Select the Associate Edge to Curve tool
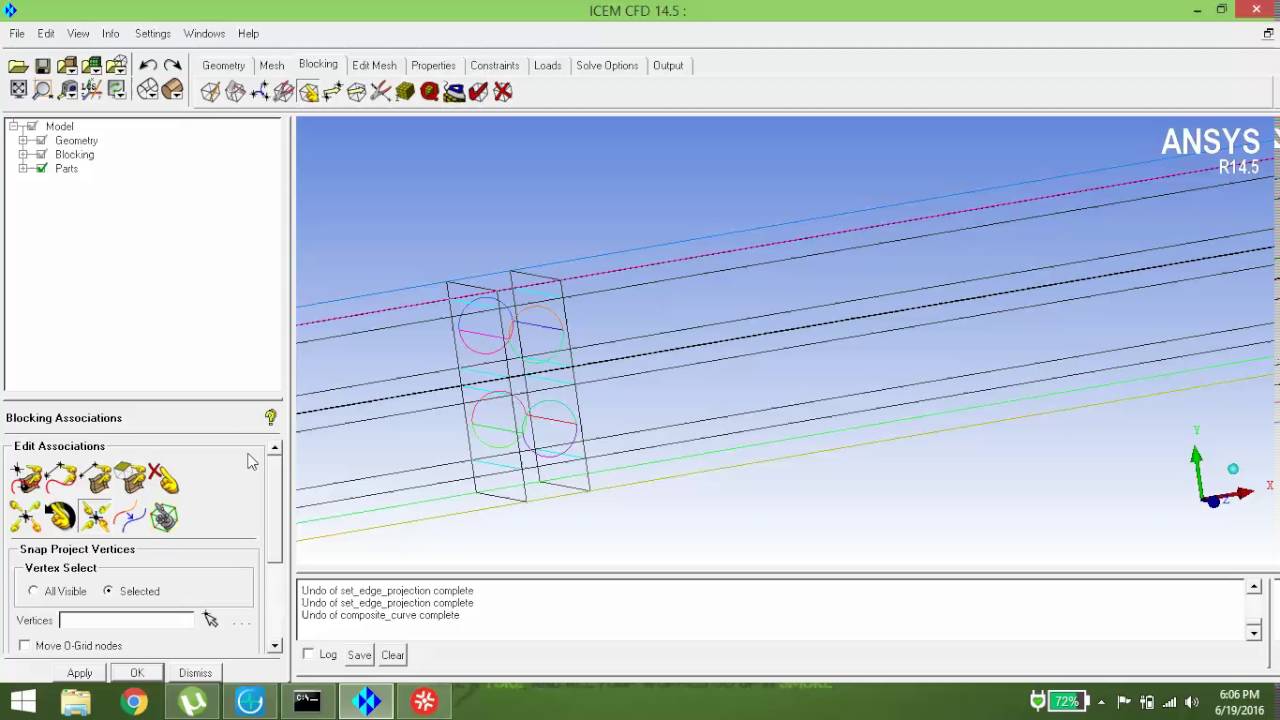 pyautogui.click(x=60, y=478)
